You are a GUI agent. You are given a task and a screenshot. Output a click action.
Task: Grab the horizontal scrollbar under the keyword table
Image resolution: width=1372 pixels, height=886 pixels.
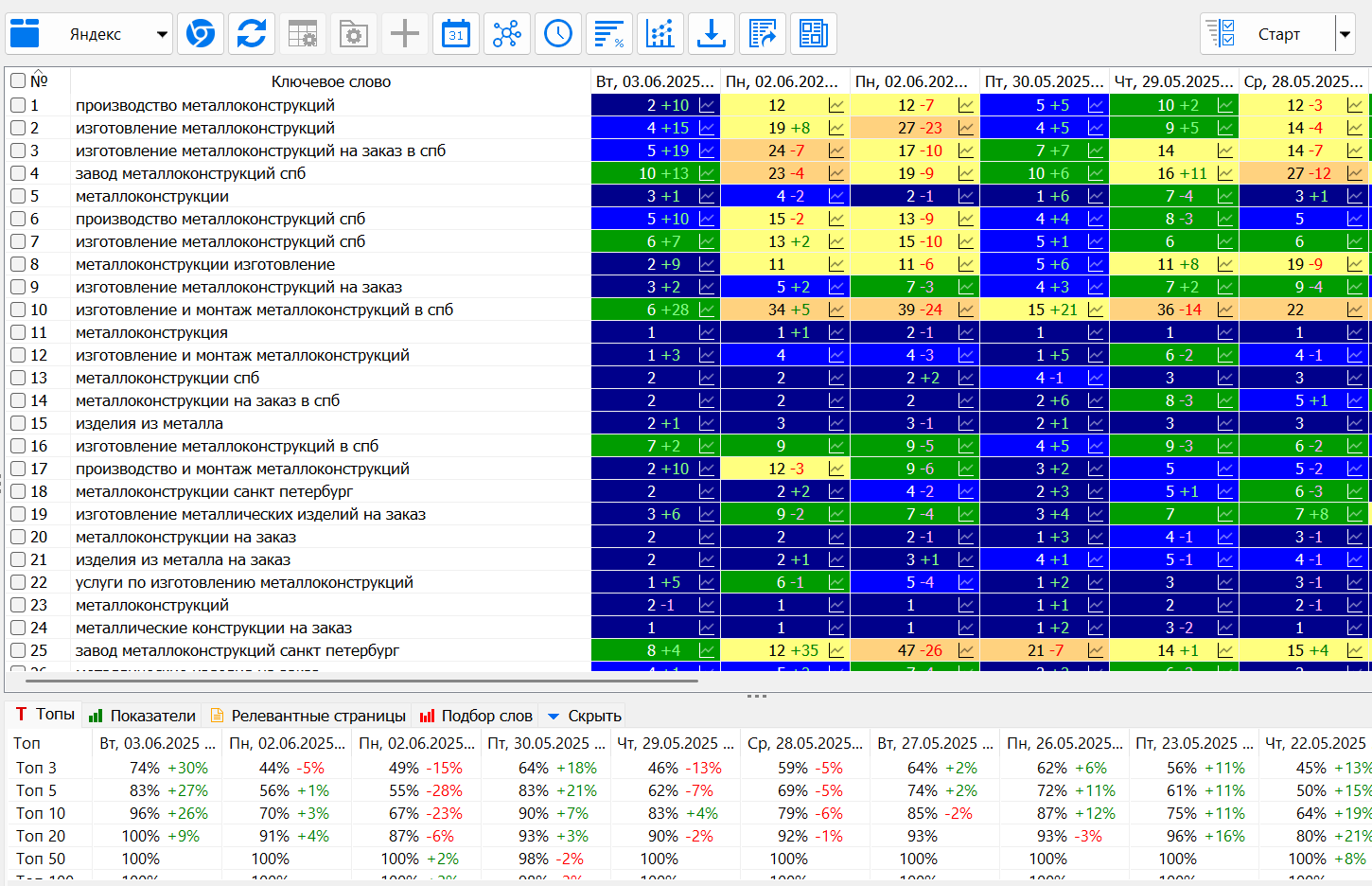coord(361,680)
